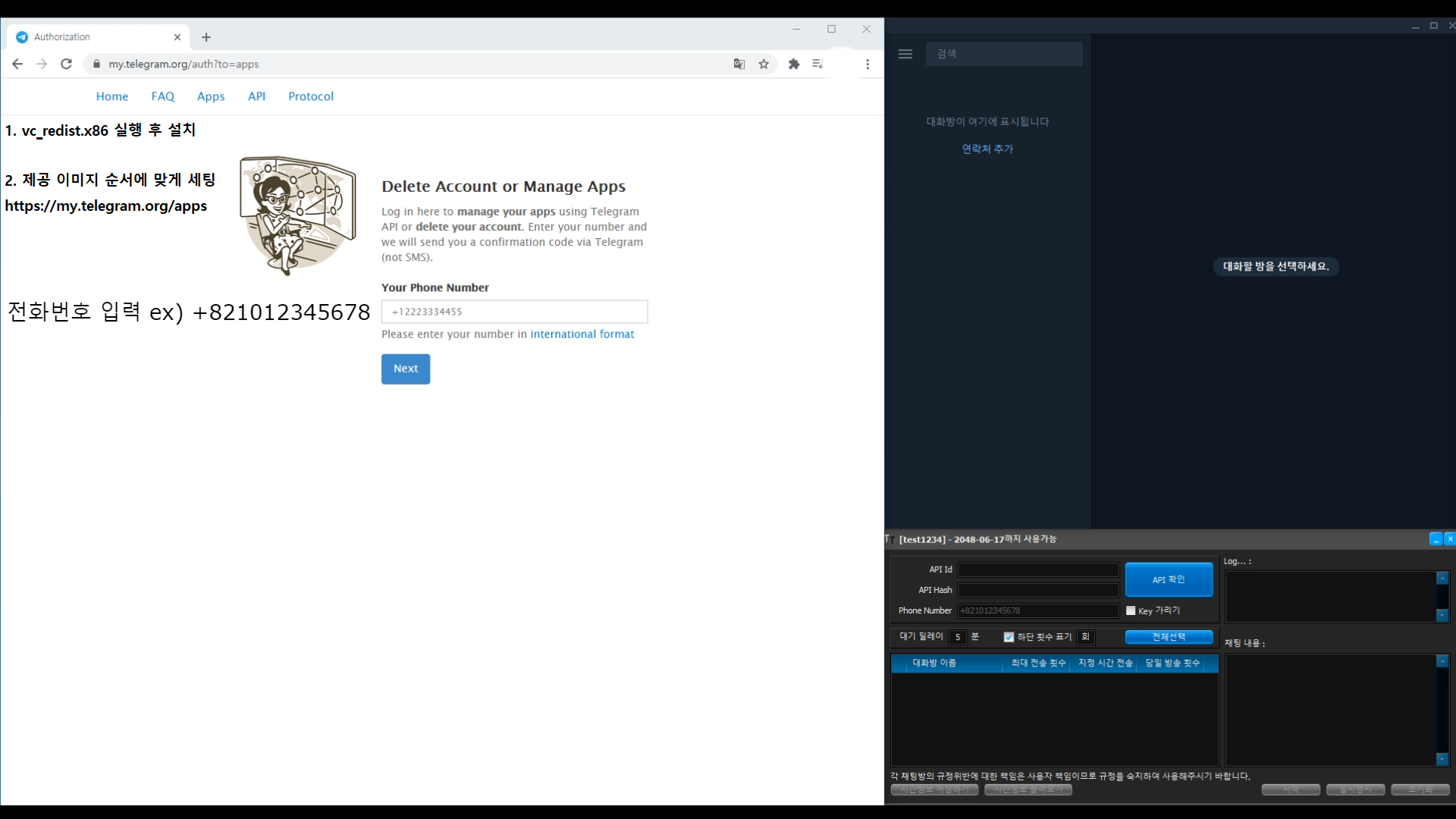Click the 대기 딜레이 minutes field
The image size is (1456, 819).
pyautogui.click(x=958, y=637)
